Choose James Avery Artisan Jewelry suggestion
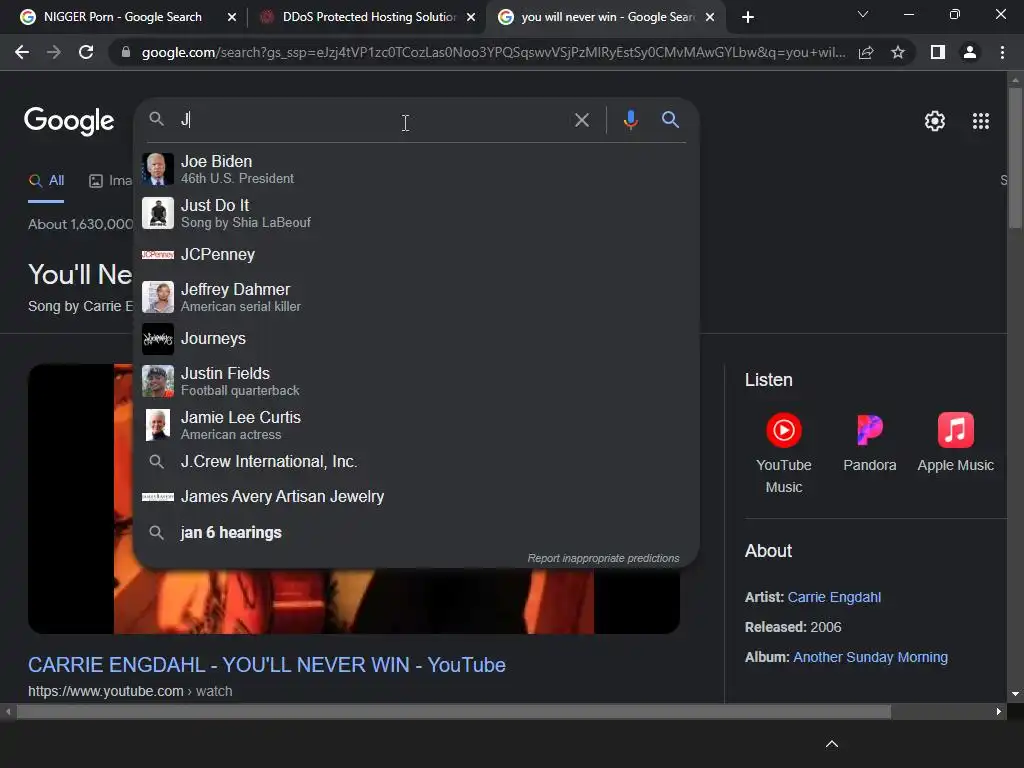 (416, 496)
